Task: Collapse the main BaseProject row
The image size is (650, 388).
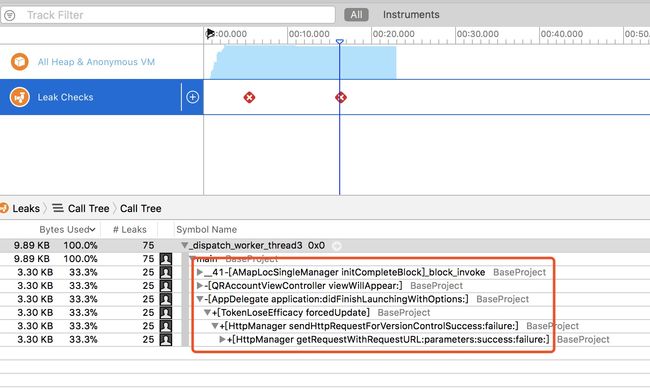Action: 192,259
